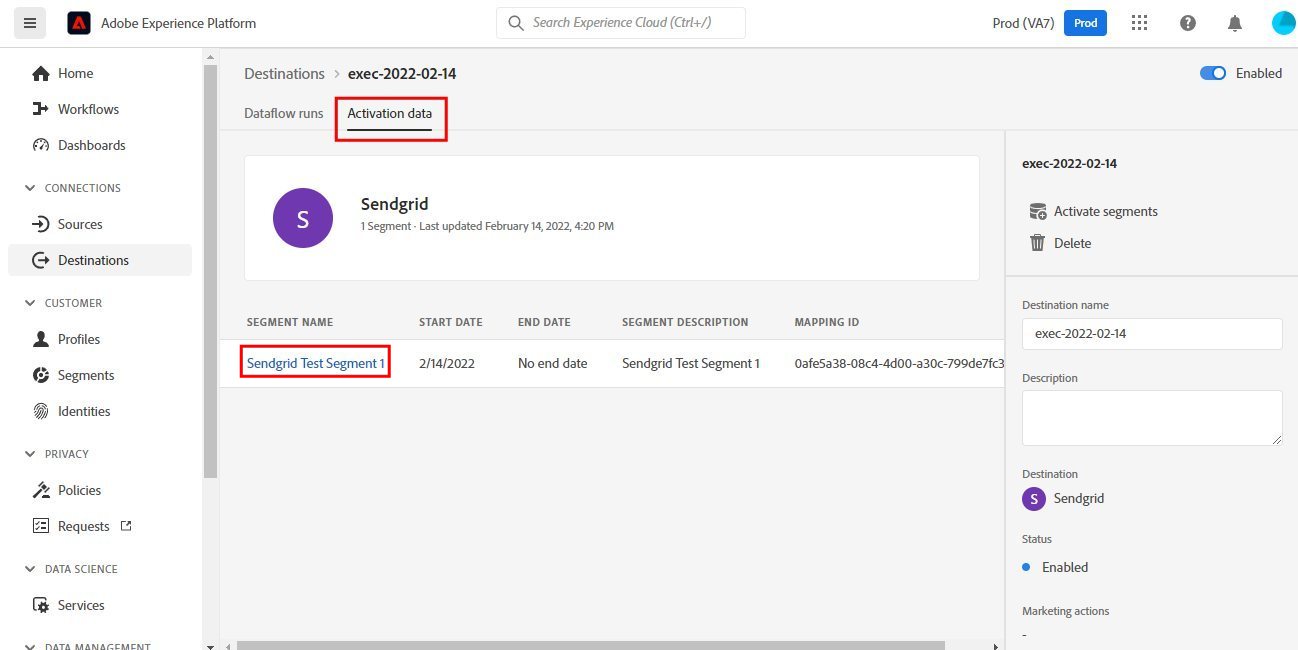Click the Search Experience Cloud field
Image resolution: width=1298 pixels, height=650 pixels.
(620, 23)
